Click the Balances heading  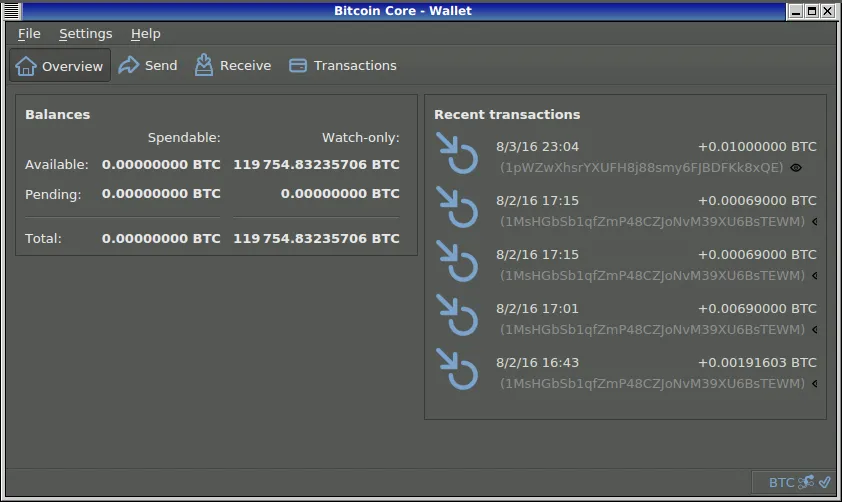(x=57, y=114)
